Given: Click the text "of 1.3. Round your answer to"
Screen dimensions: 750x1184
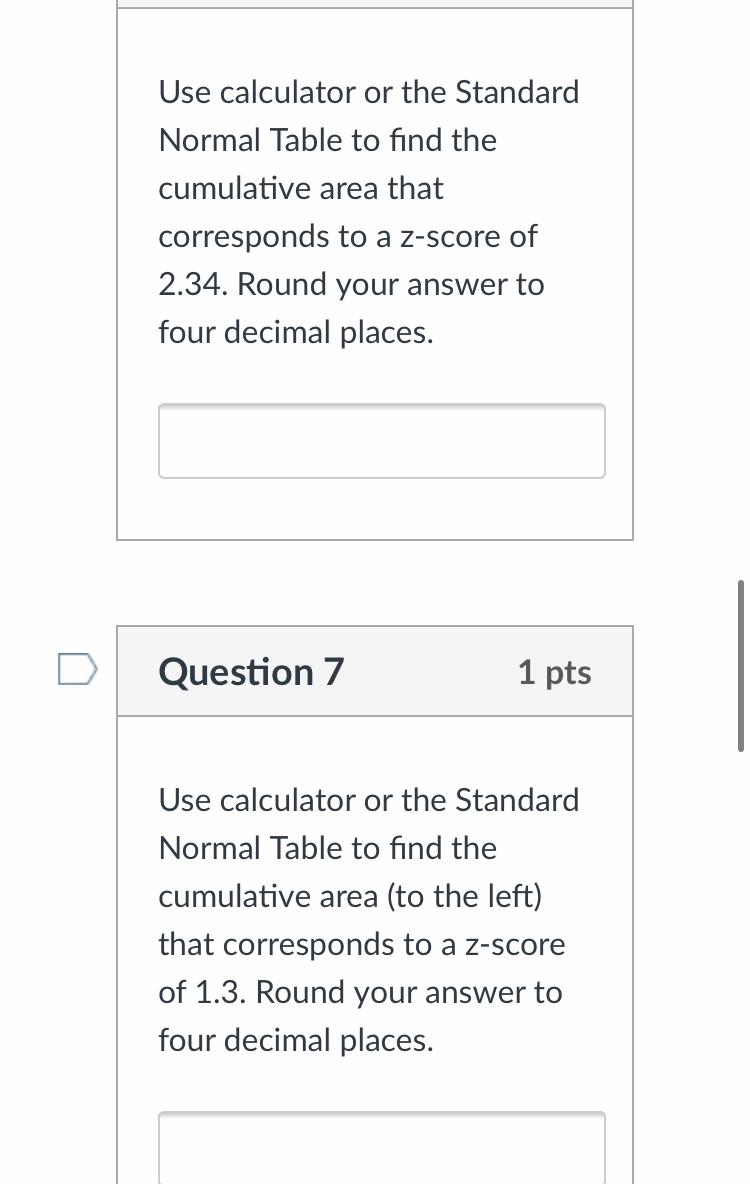Looking at the screenshot, I should coord(360,993).
